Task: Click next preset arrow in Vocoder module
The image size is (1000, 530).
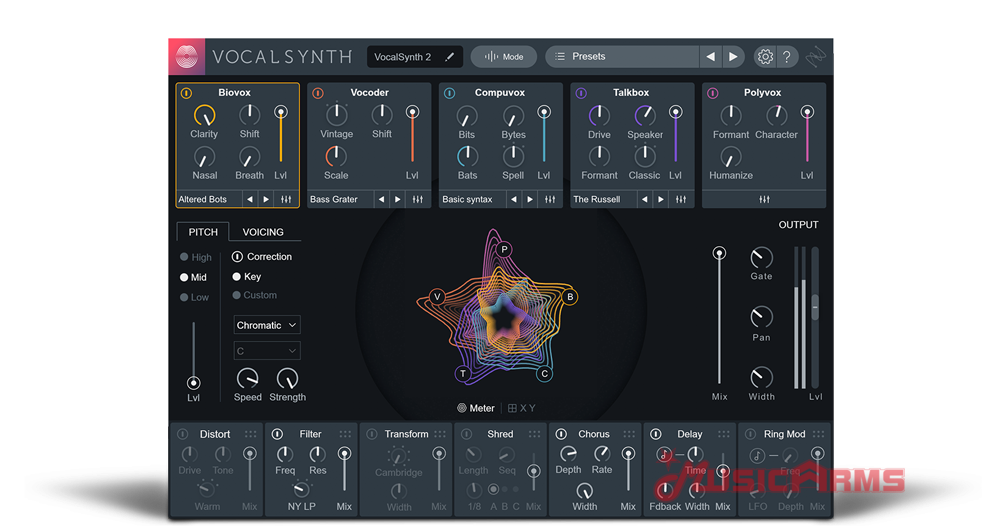Action: [x=397, y=199]
